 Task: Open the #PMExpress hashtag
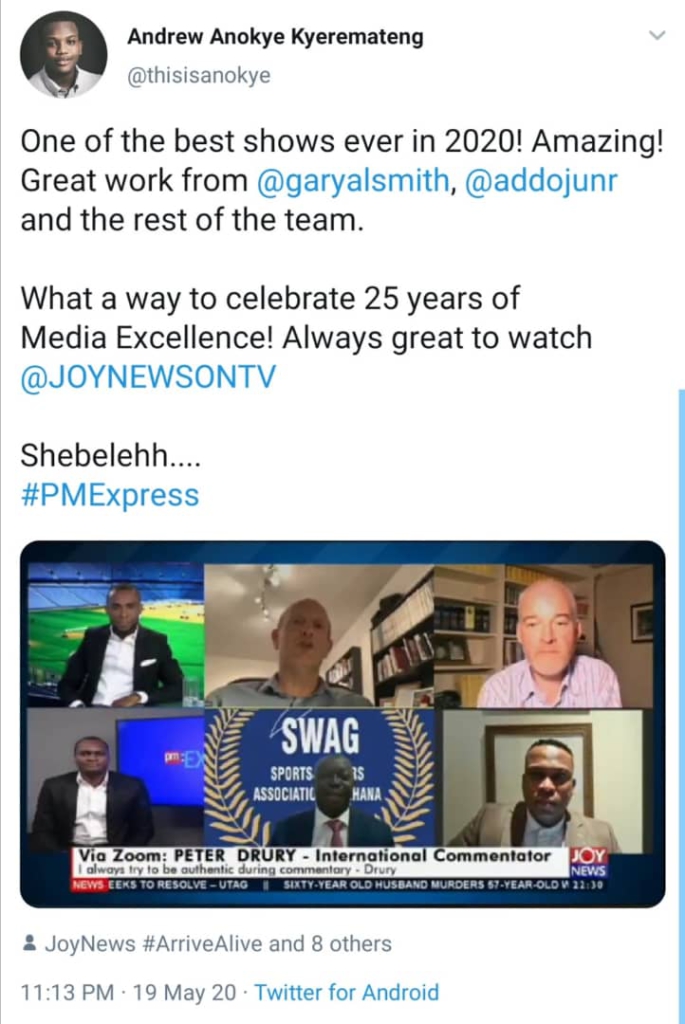click(110, 495)
